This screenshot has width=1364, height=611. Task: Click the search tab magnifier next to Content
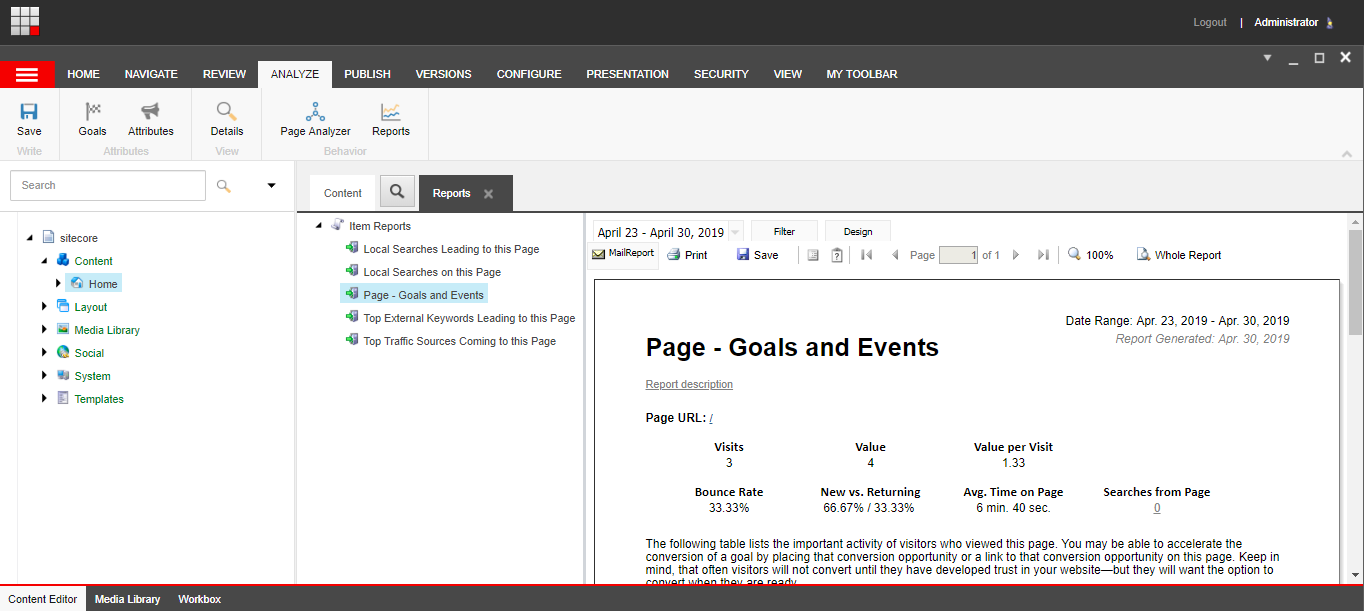(x=397, y=193)
